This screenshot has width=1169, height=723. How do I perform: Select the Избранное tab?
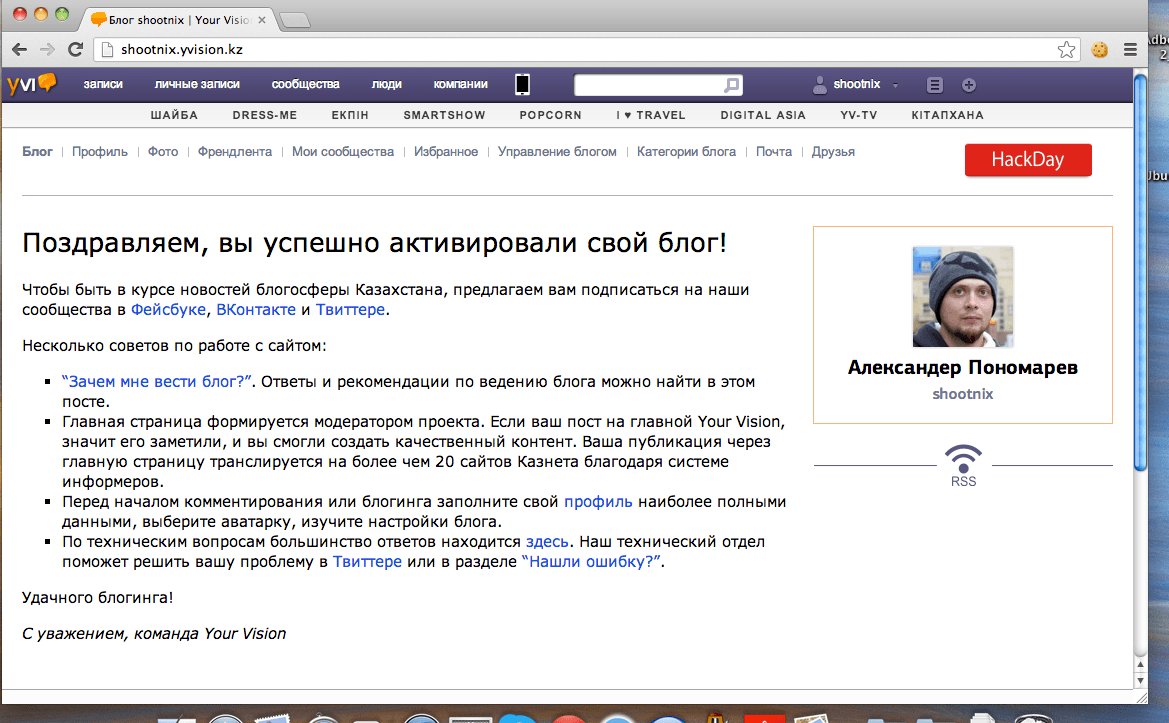(x=446, y=151)
